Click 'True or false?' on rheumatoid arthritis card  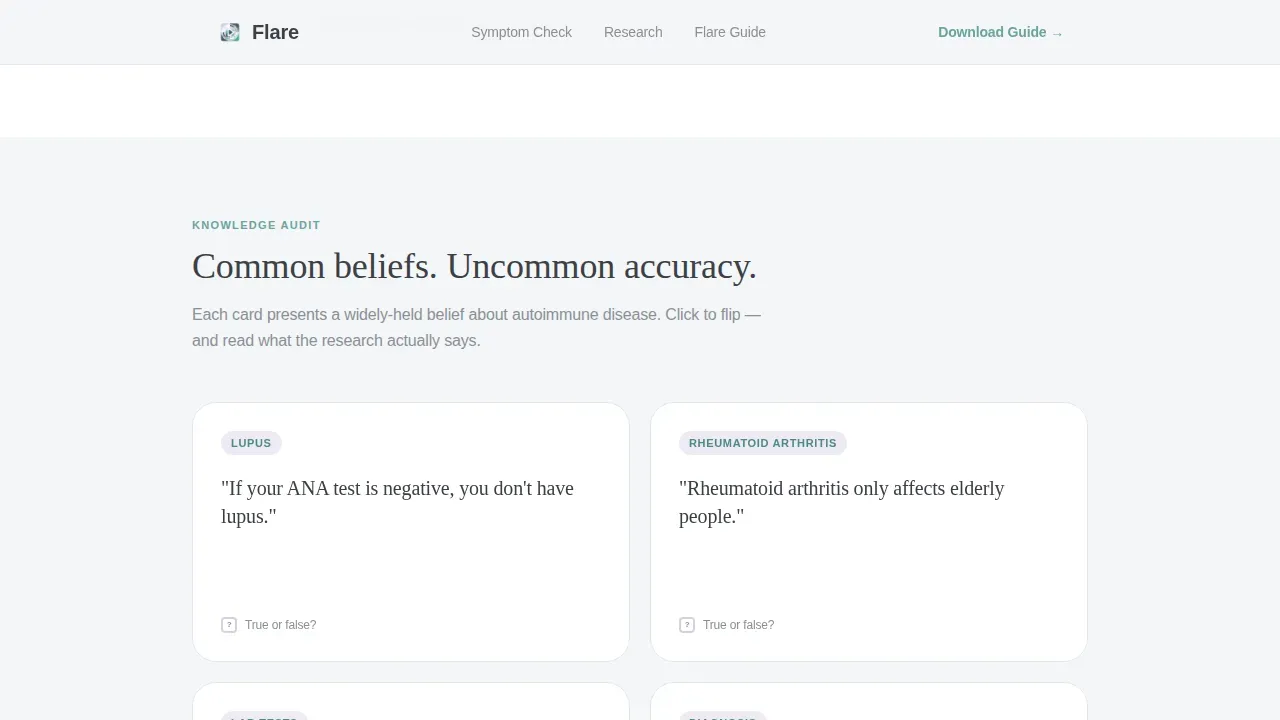(738, 625)
